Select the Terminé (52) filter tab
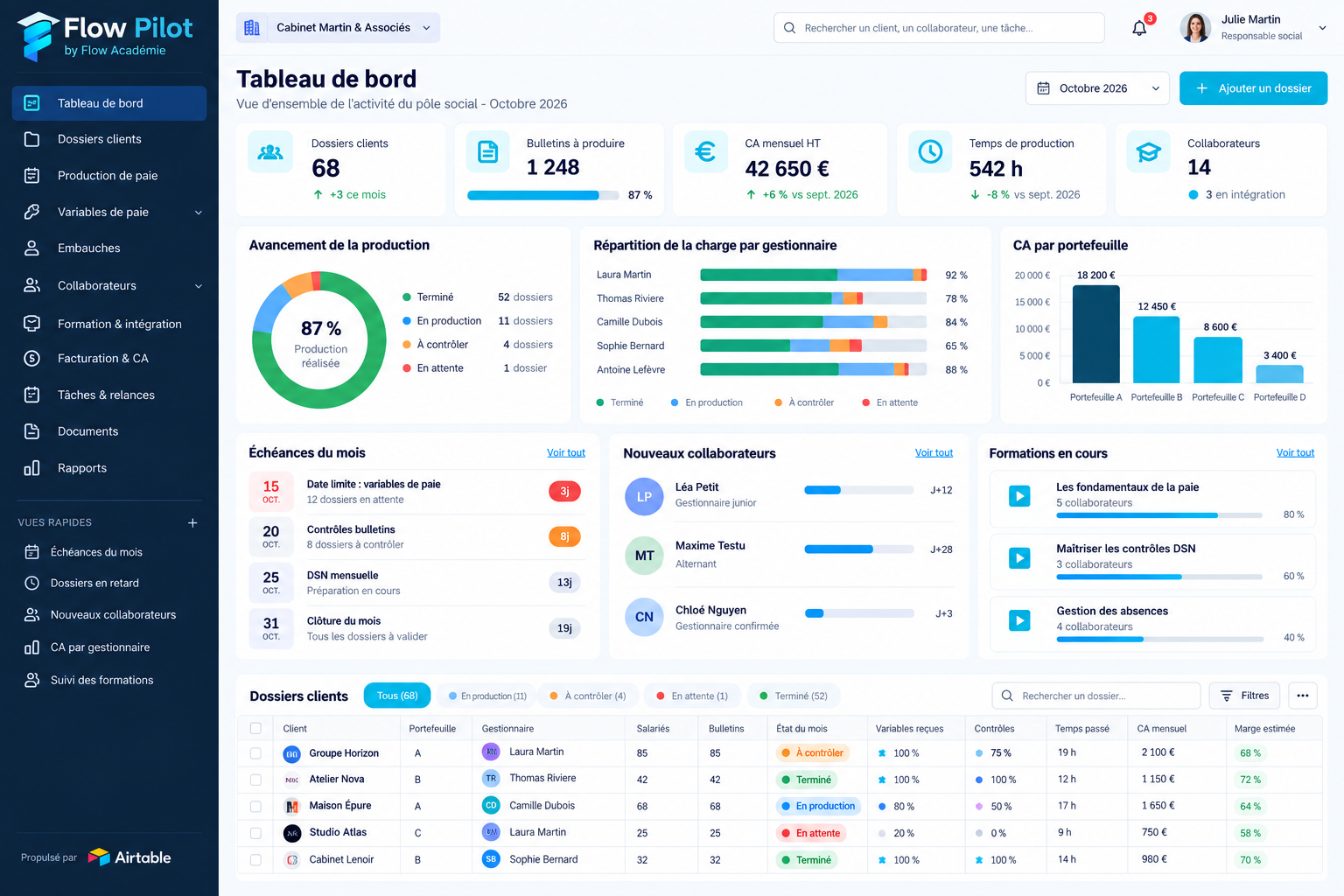Image resolution: width=1344 pixels, height=896 pixels. coord(794,696)
